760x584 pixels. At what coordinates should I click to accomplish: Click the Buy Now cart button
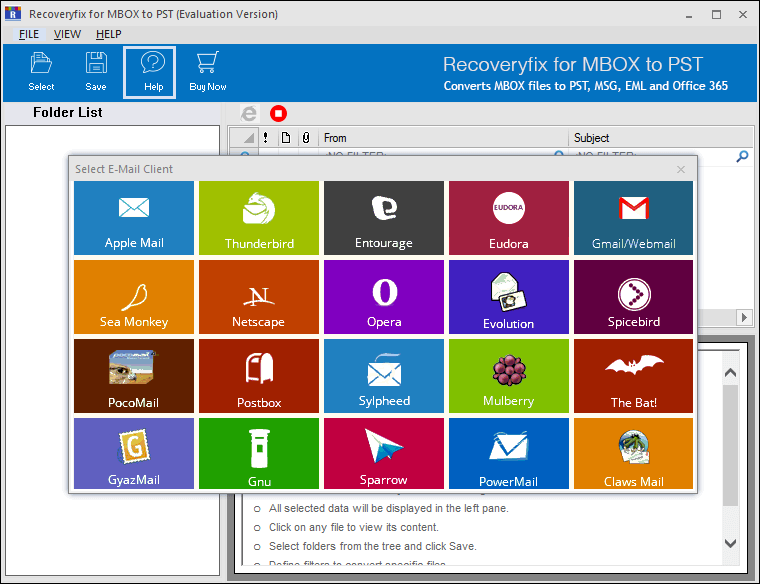[x=207, y=72]
